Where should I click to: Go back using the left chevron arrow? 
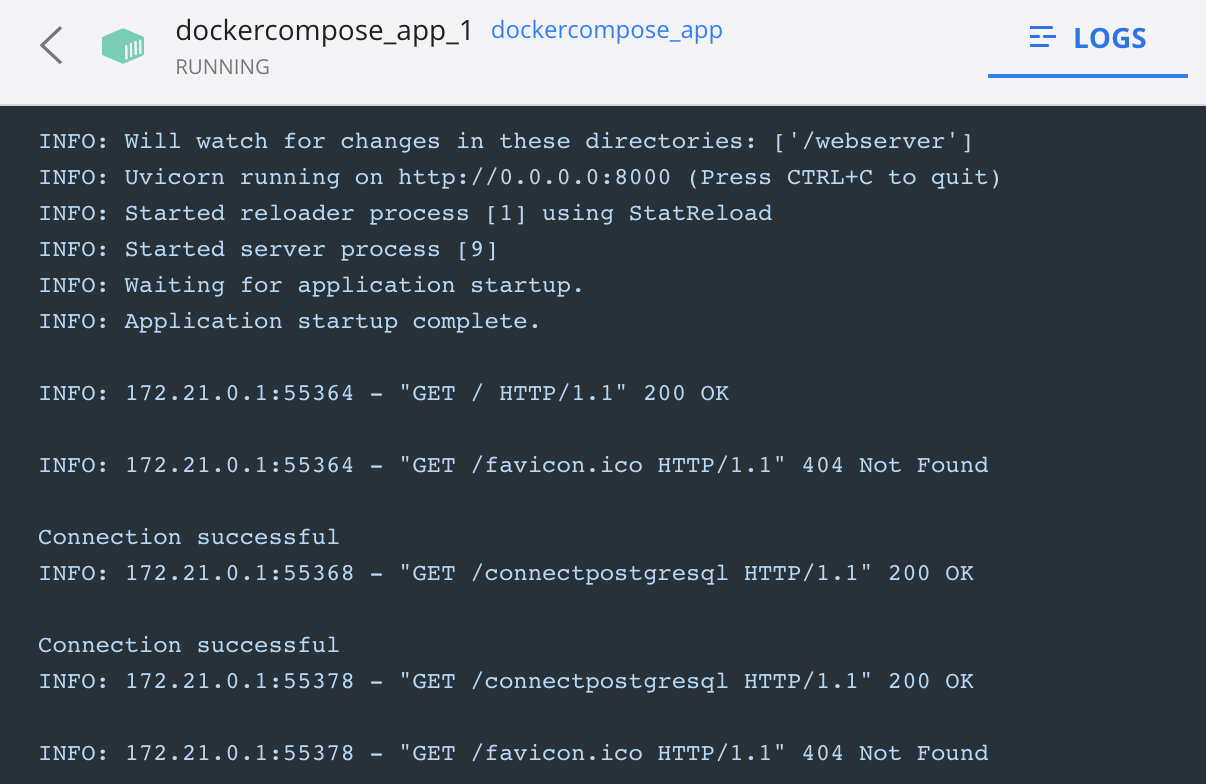(51, 46)
